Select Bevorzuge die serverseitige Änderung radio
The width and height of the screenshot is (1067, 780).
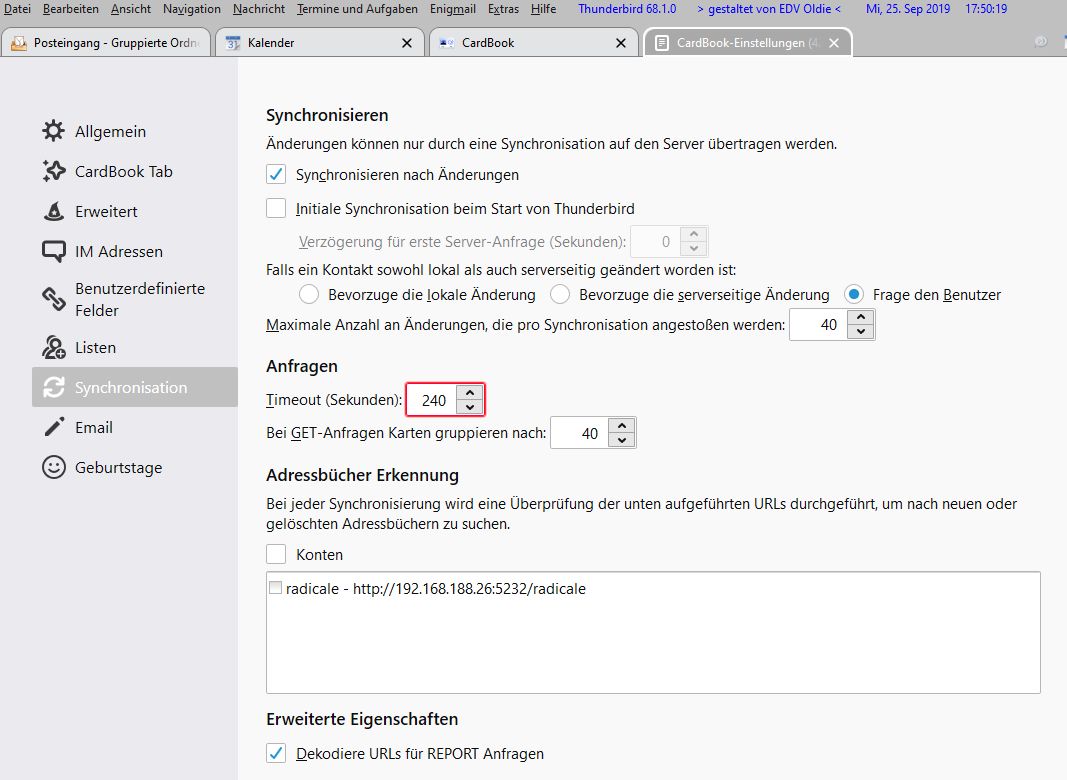point(559,294)
